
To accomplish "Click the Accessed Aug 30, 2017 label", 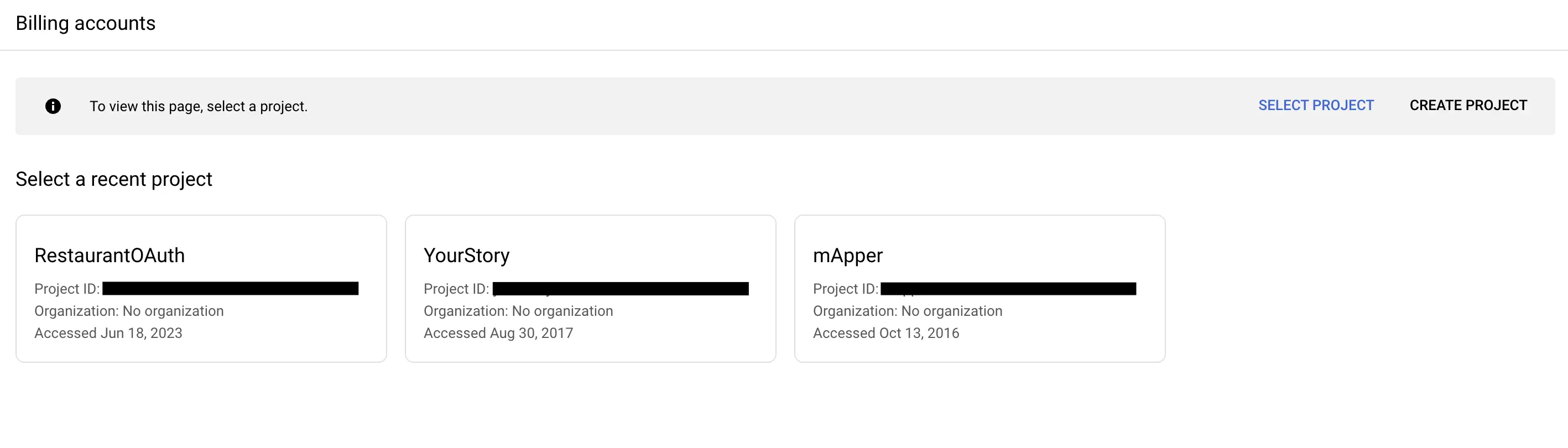I will coord(498,333).
